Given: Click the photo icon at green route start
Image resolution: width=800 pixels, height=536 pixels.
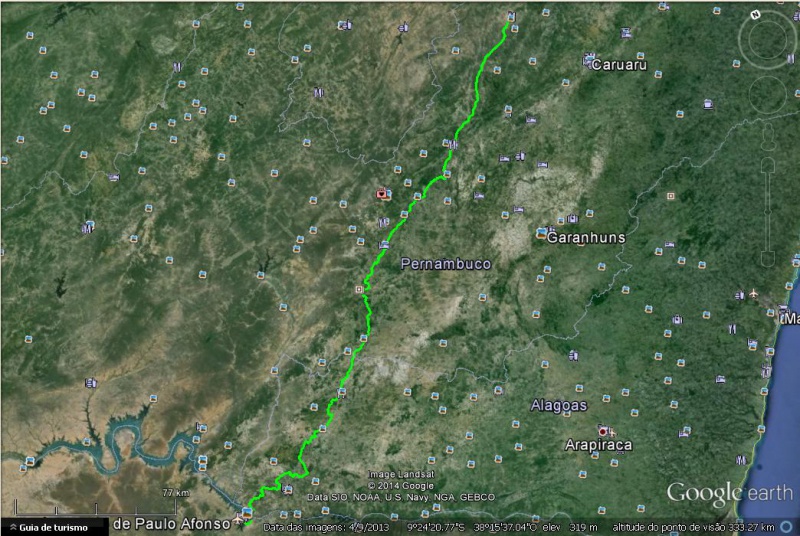Looking at the screenshot, I should (x=247, y=512).
